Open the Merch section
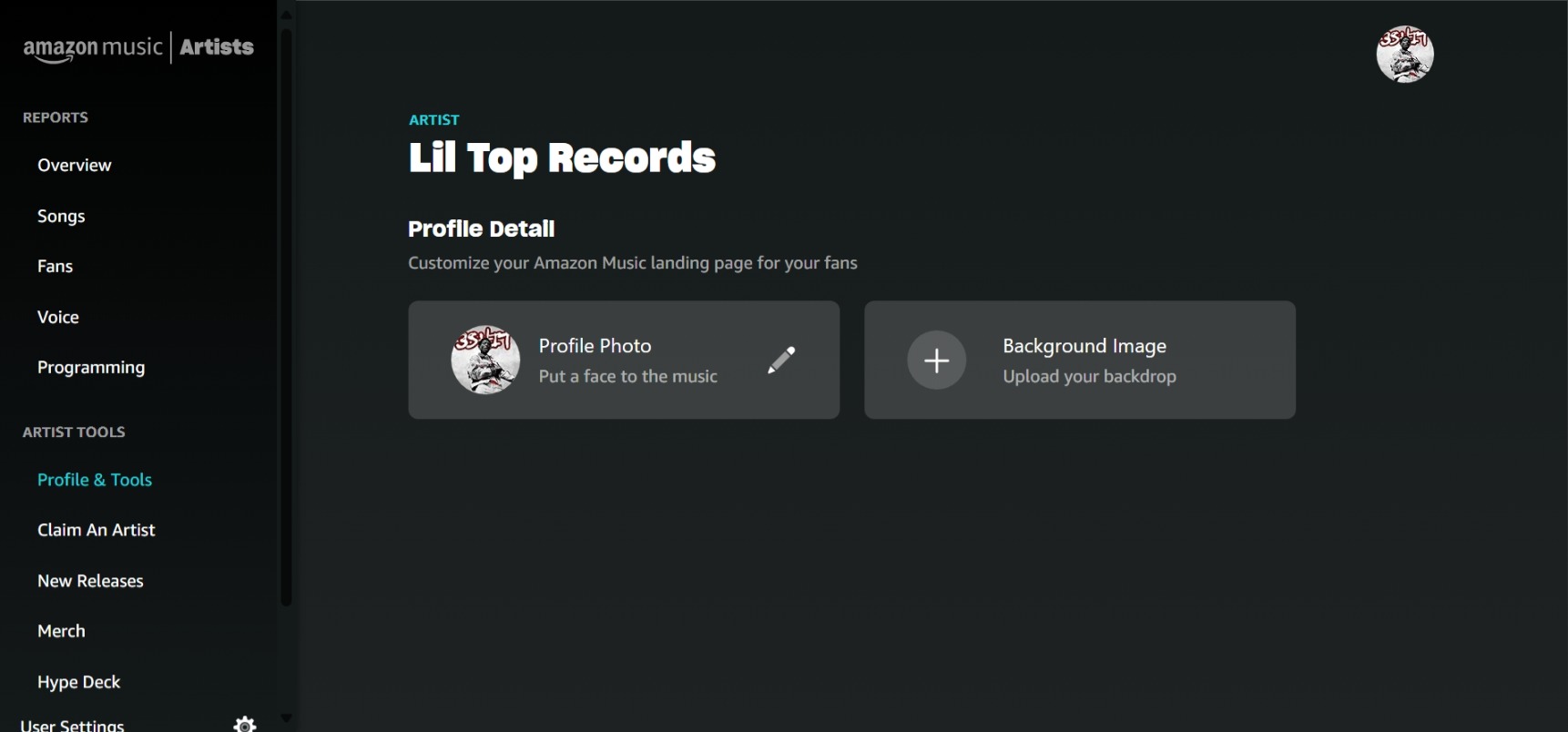This screenshot has width=1568, height=732. point(61,631)
